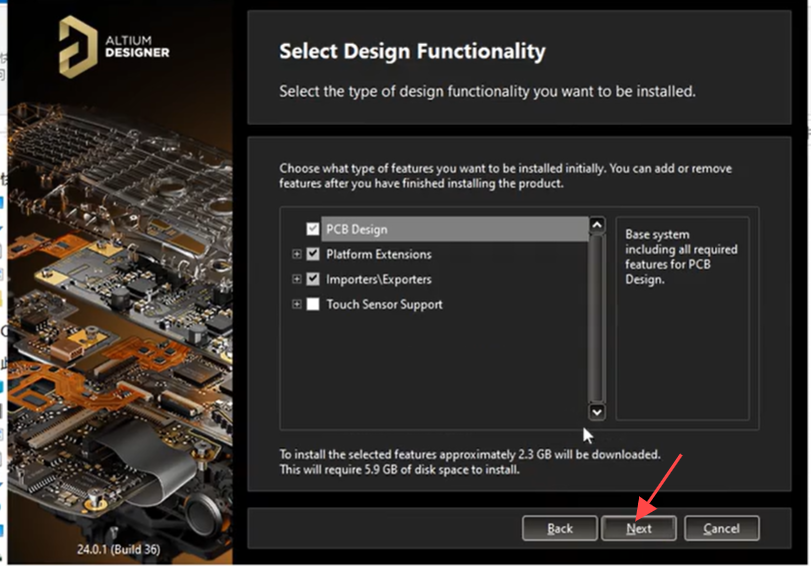Screen dimensions: 811x566
Task: Toggle the Platform Extensions checkbox
Action: point(312,254)
